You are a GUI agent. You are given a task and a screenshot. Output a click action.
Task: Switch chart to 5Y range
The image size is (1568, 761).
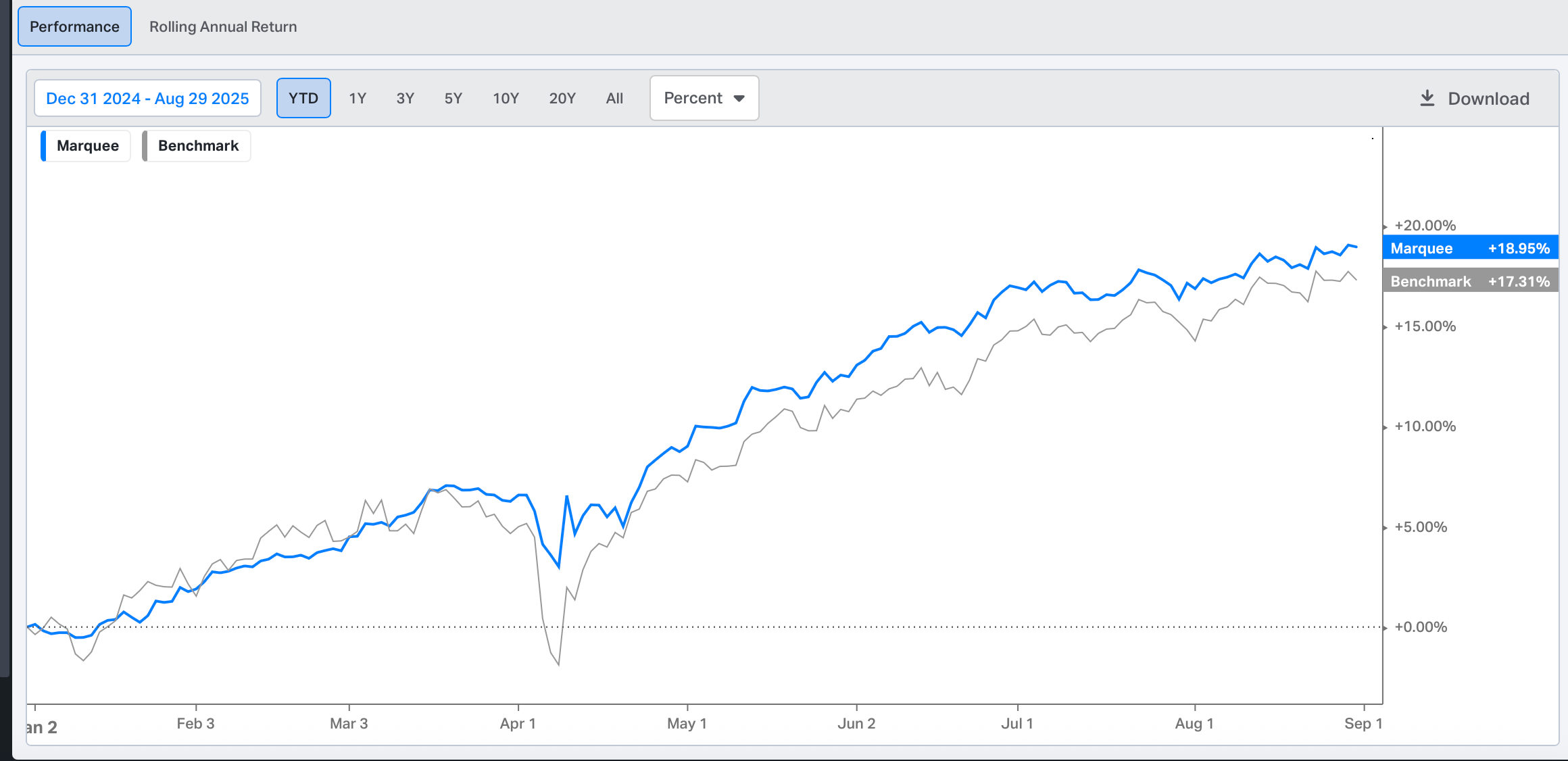point(453,99)
